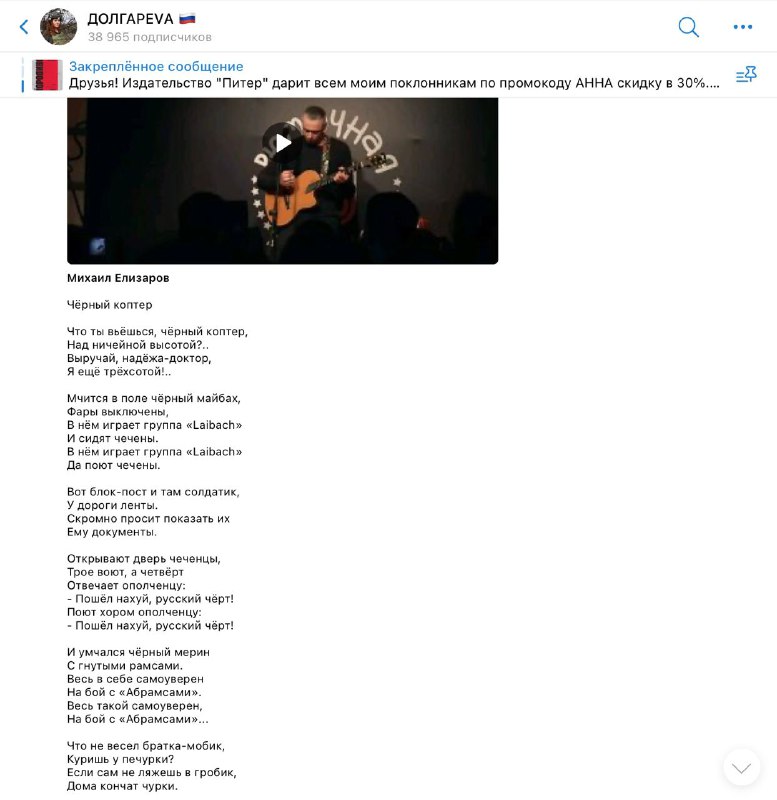Open the Закреплённое сообщение label
This screenshot has height=800, width=777.
156,66
